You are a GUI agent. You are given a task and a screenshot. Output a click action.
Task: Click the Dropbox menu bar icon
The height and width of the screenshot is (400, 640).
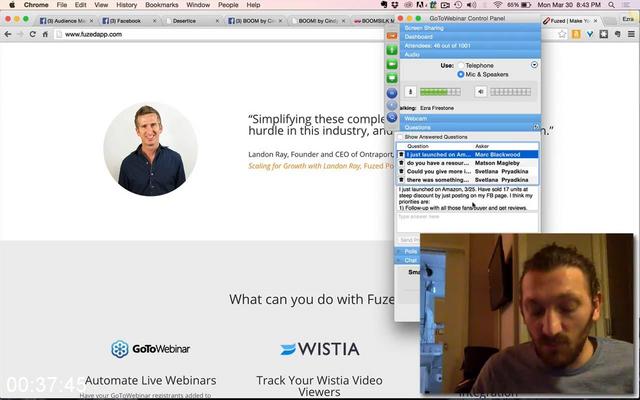395,5
